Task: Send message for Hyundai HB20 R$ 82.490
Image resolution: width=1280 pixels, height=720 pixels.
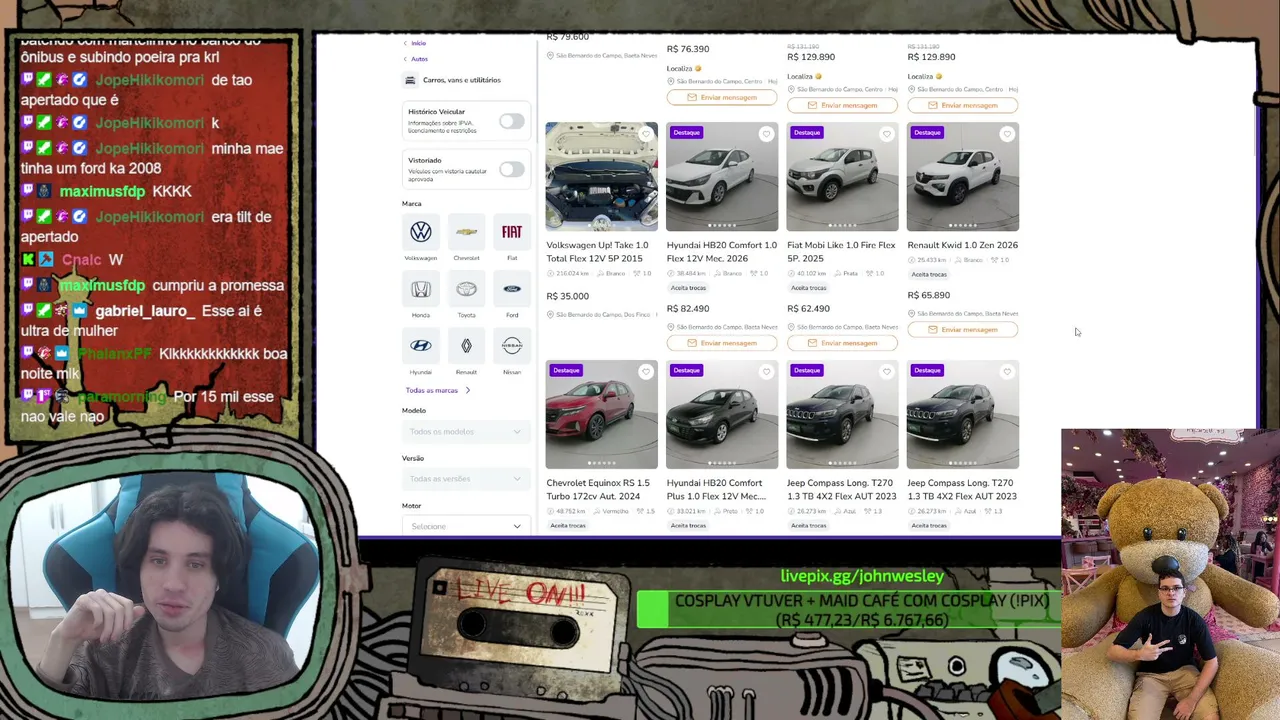Action: point(722,343)
